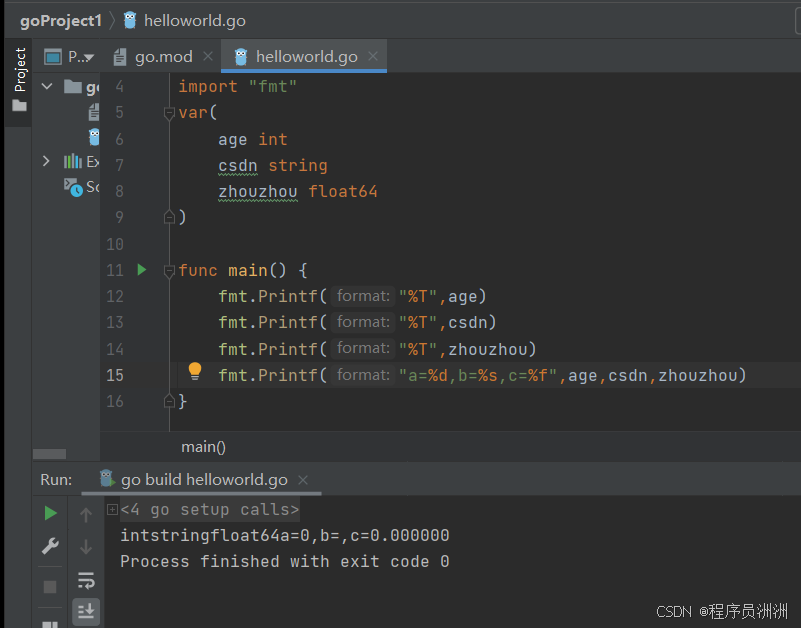Click the project panel horizontal scrollbar

tap(49, 454)
